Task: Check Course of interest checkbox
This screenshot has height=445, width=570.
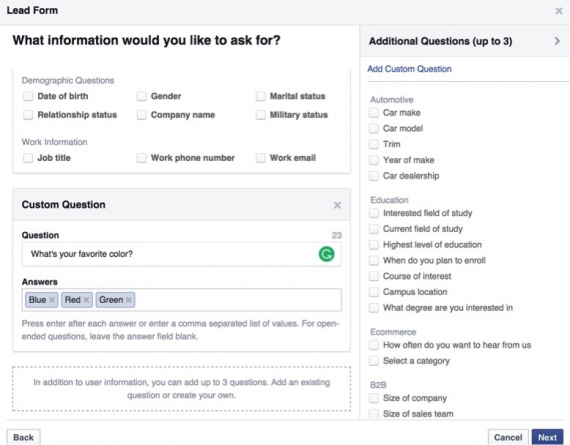Action: click(374, 276)
